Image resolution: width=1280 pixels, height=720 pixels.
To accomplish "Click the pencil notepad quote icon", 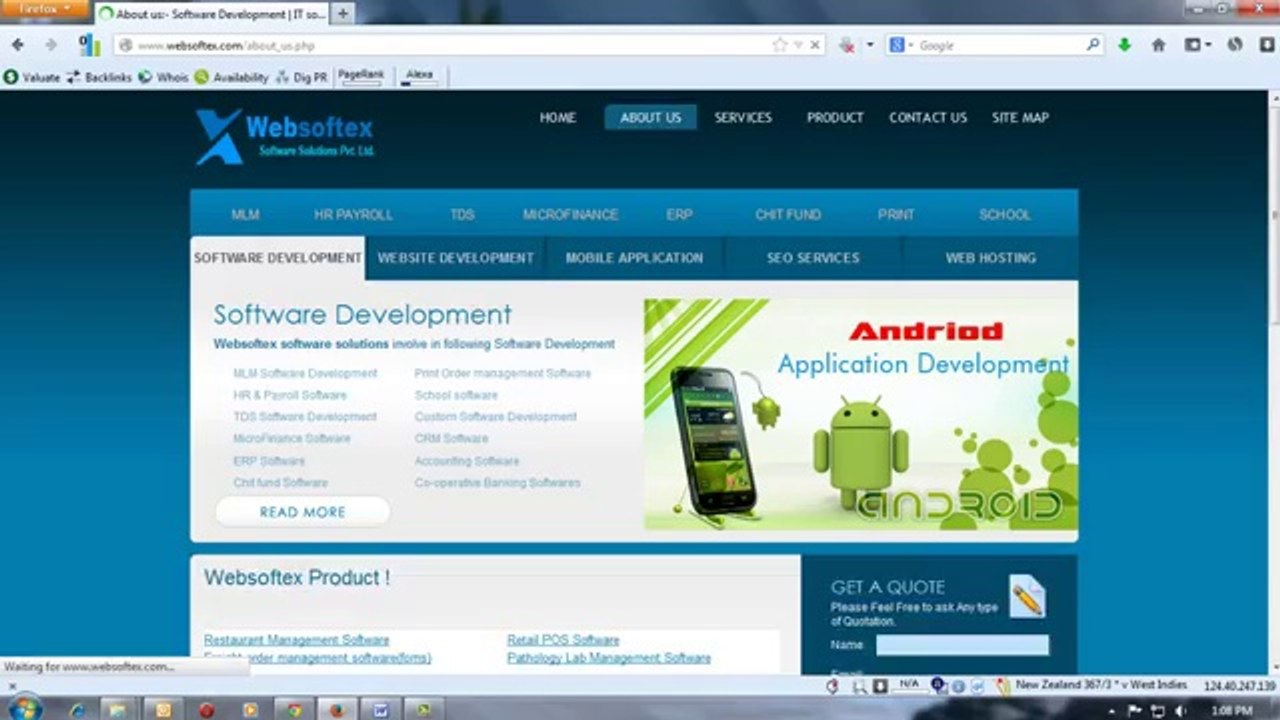I will click(1026, 596).
